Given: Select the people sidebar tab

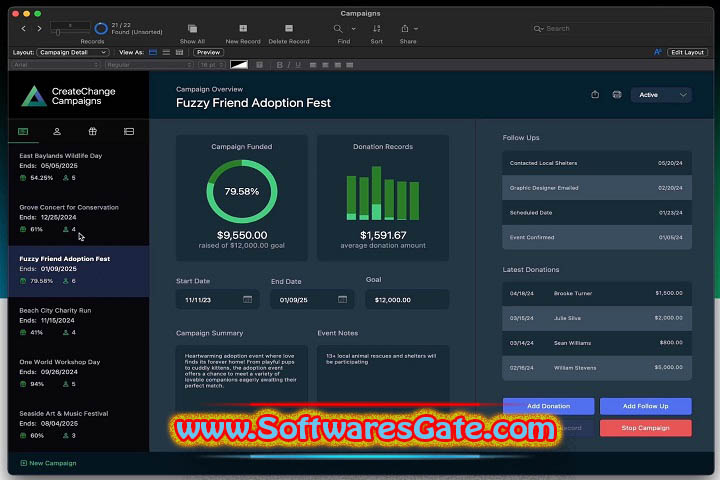Looking at the screenshot, I should 57,132.
